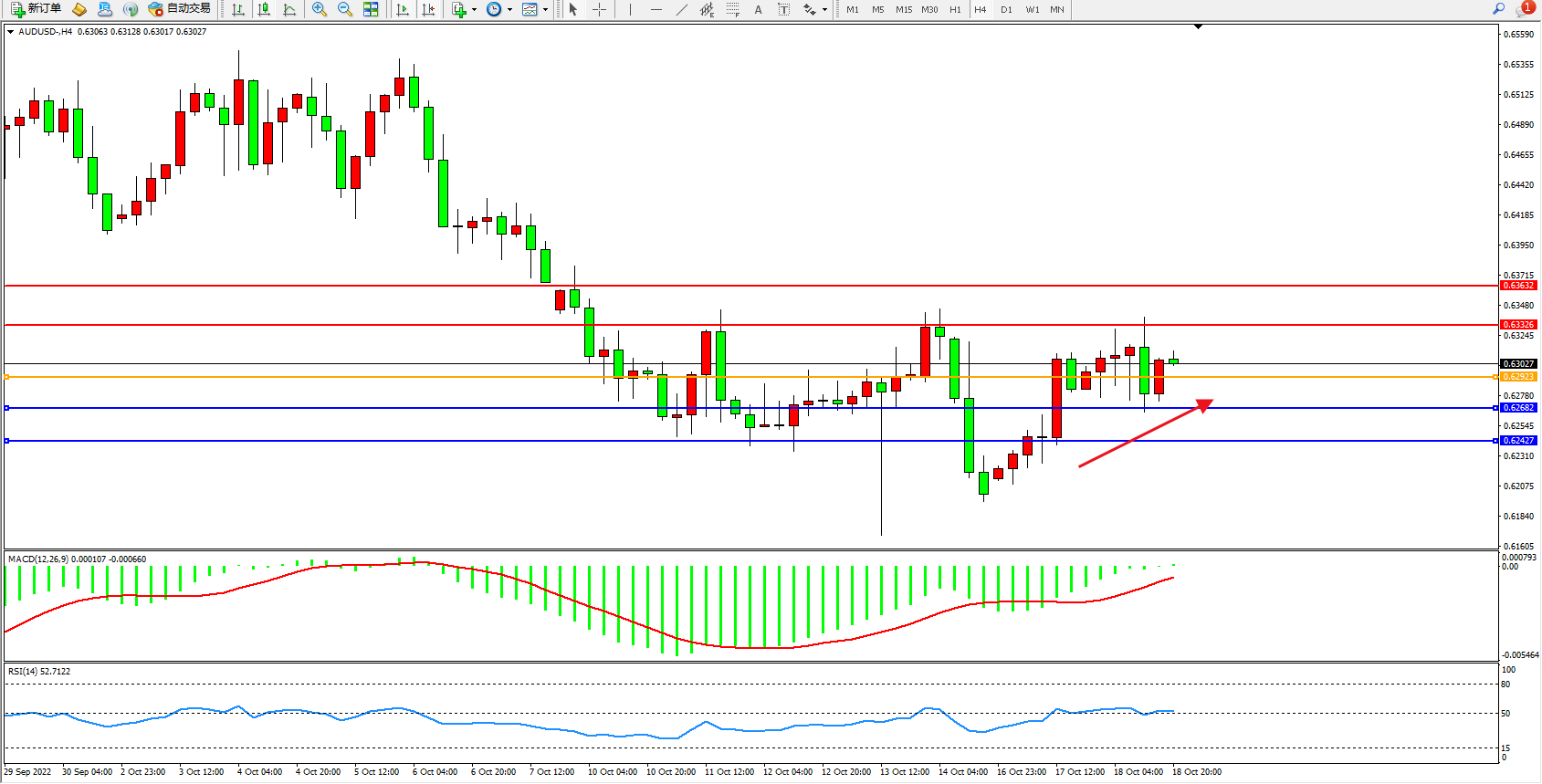Screen dimensions: 1542x784
Task: Switch chart to bar chart mode
Action: (238, 9)
